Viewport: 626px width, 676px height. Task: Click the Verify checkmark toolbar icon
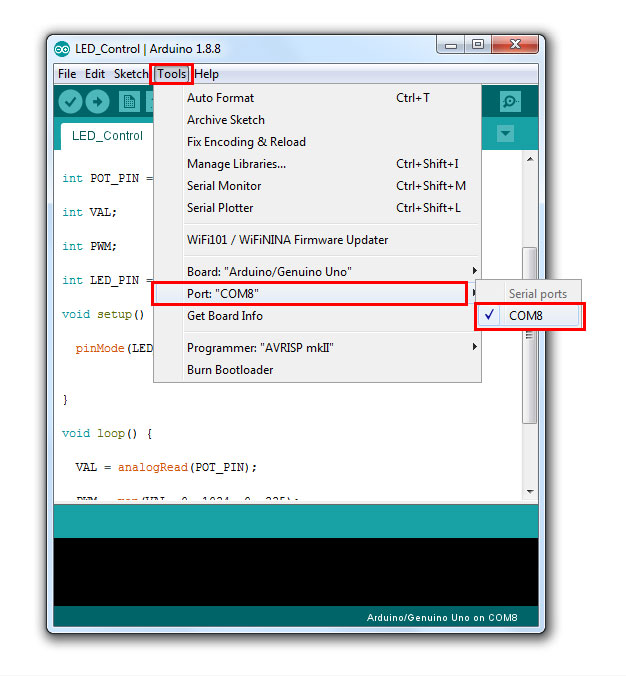[70, 102]
